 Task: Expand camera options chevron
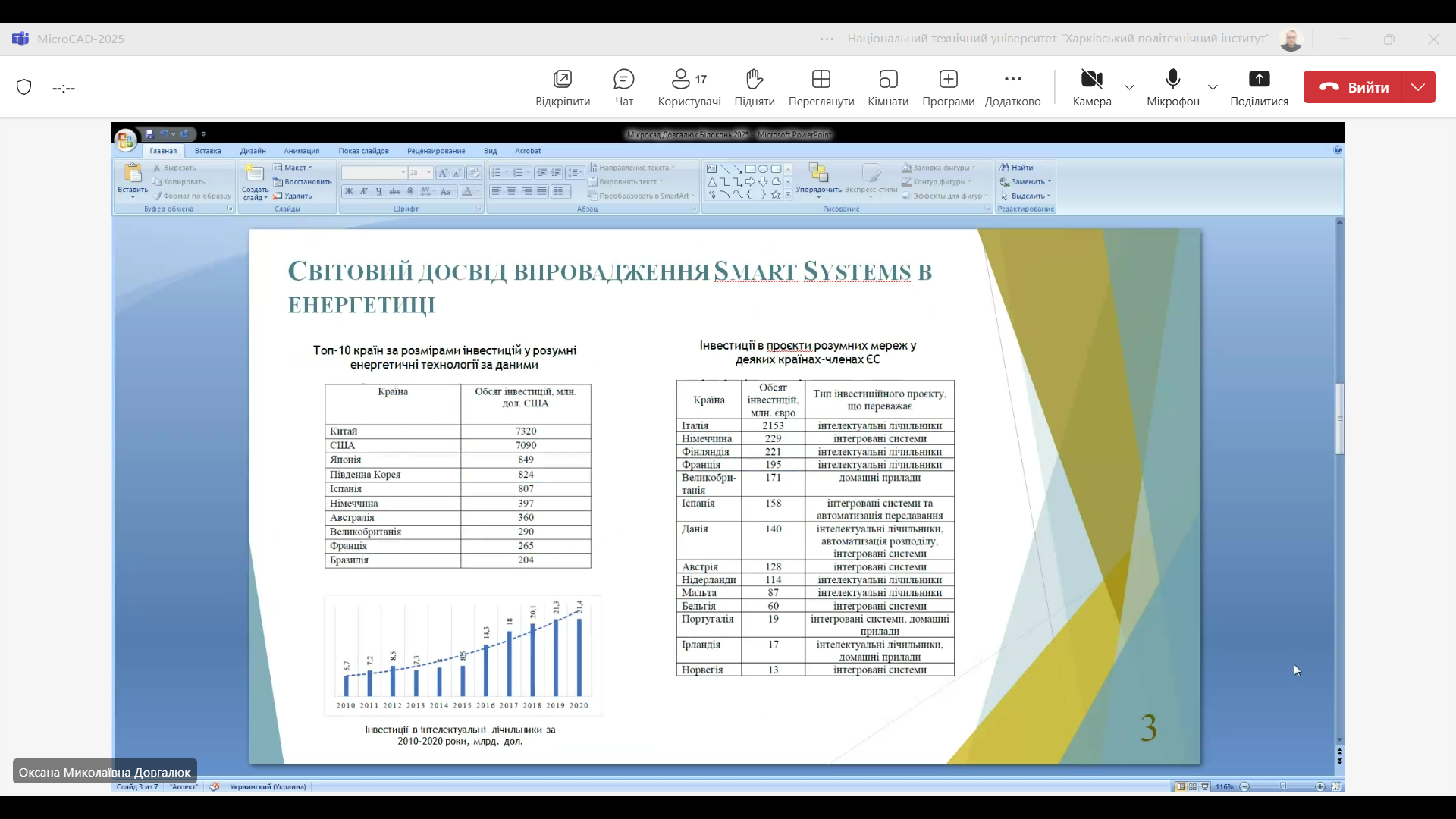[1129, 87]
